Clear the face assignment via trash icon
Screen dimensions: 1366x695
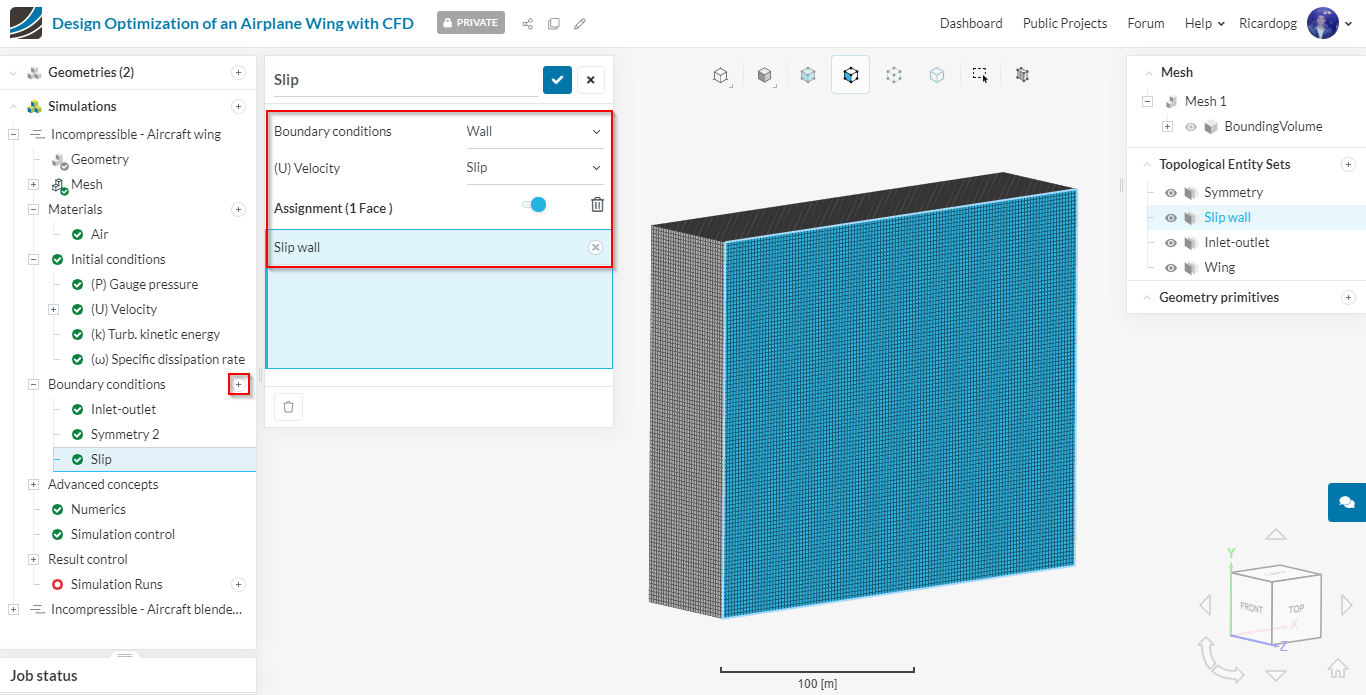[x=597, y=205]
